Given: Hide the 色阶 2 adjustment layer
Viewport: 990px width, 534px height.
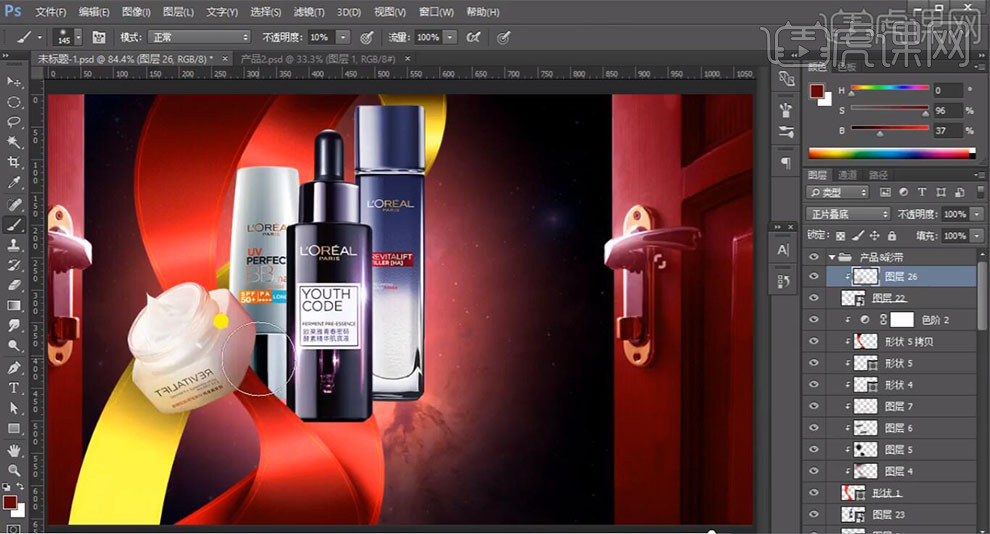Looking at the screenshot, I should [814, 320].
